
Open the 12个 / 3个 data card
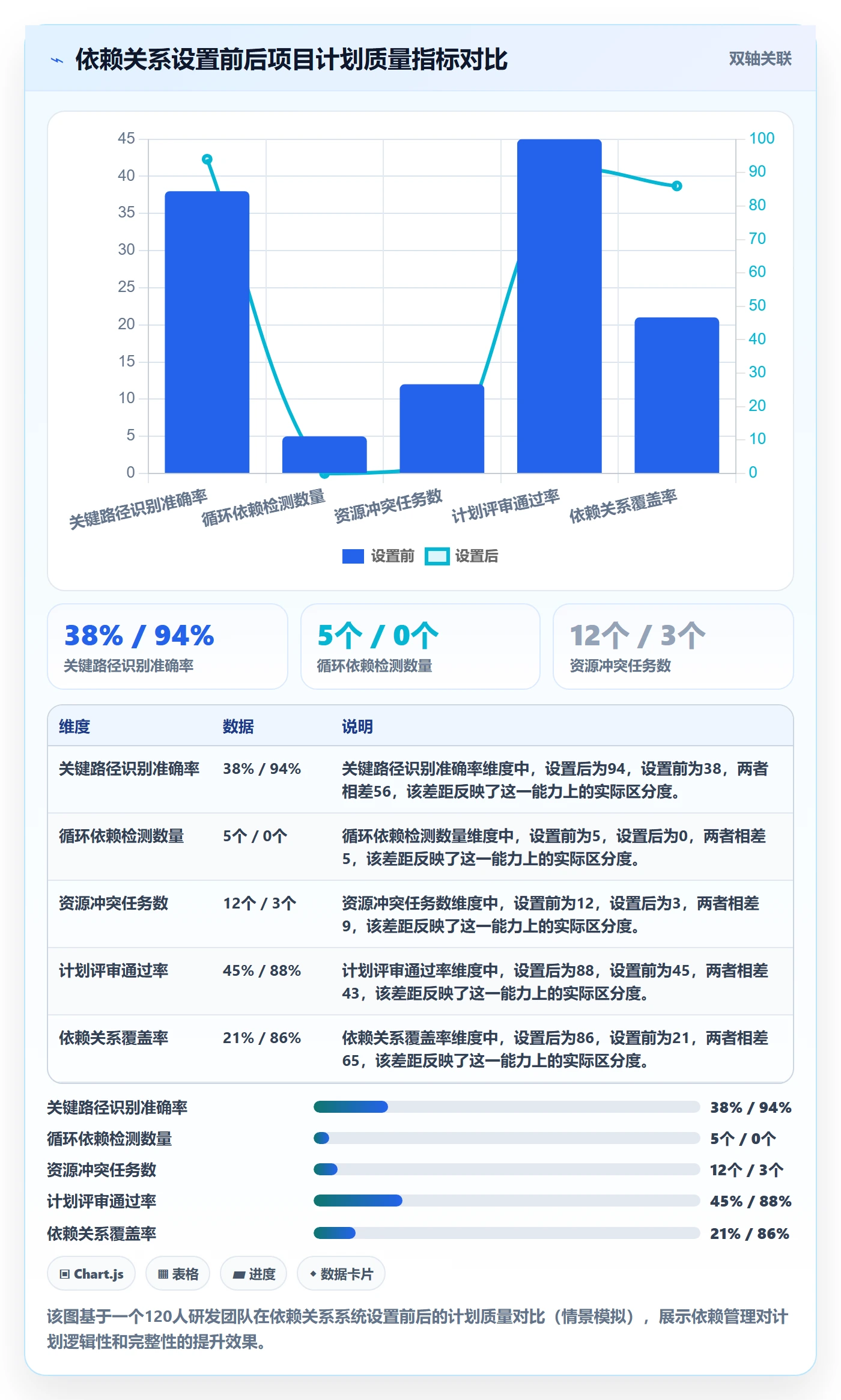(x=673, y=647)
